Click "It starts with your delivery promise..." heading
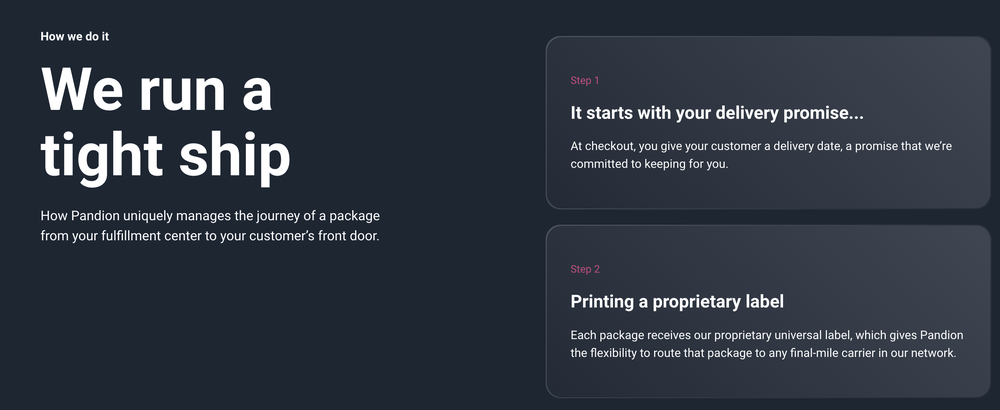This screenshot has width=1000, height=410. [x=716, y=112]
